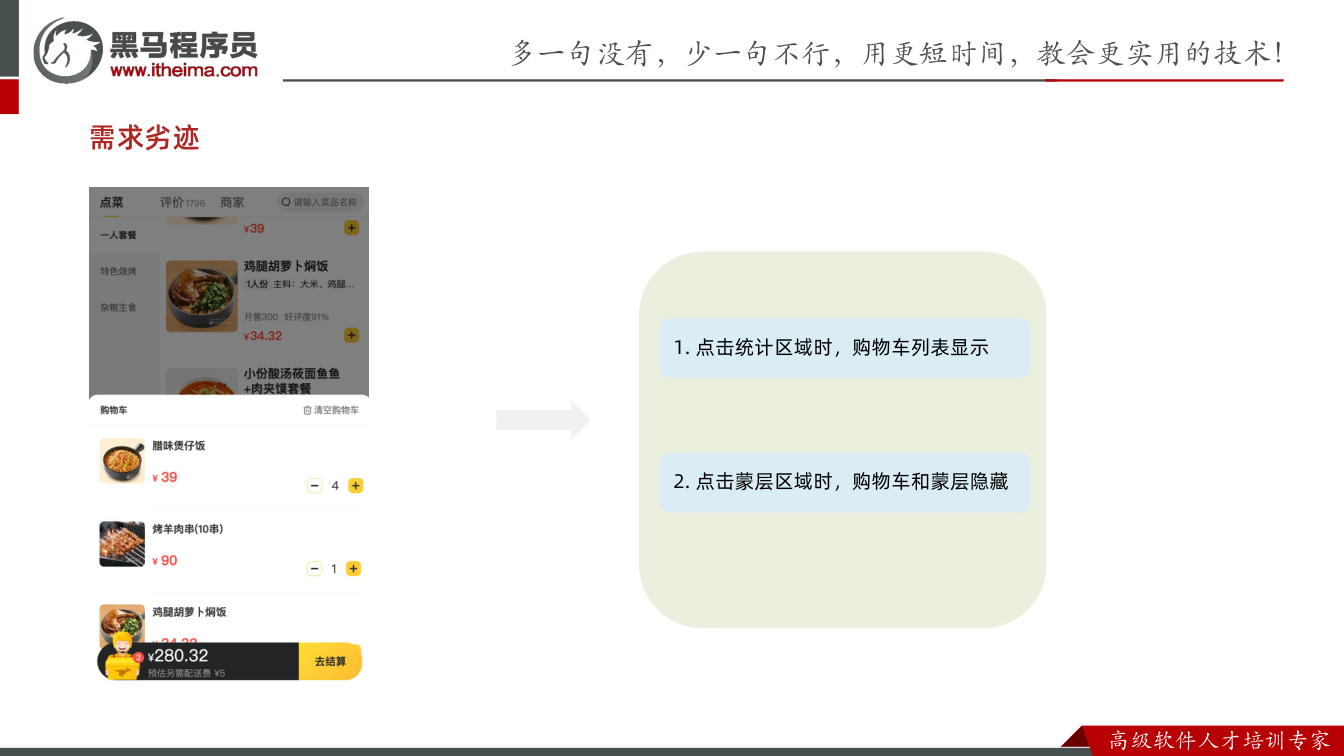Click the ¥280.32 total in the cart bar
1344x756 pixels.
(x=178, y=656)
